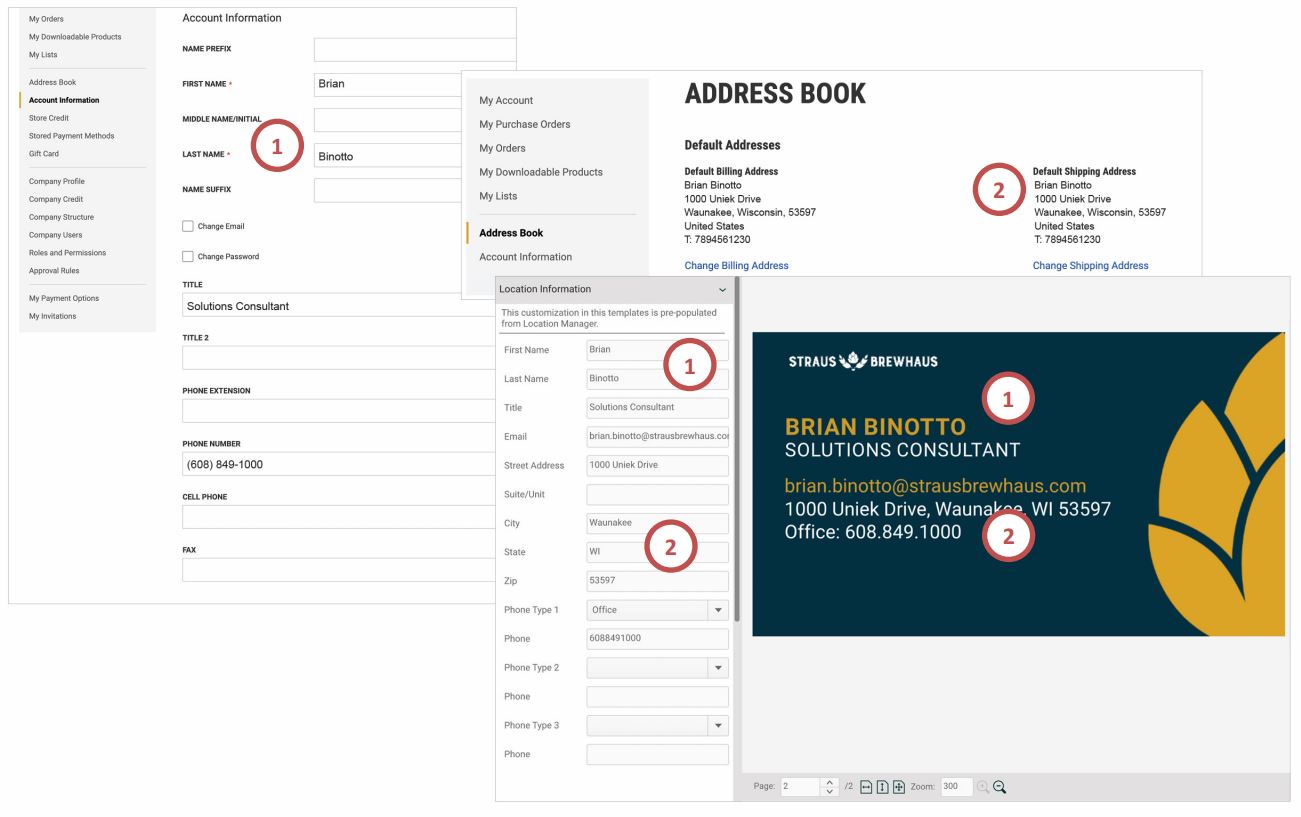Click the Change Shipping Address link
The width and height of the screenshot is (1301, 817).
[1090, 266]
